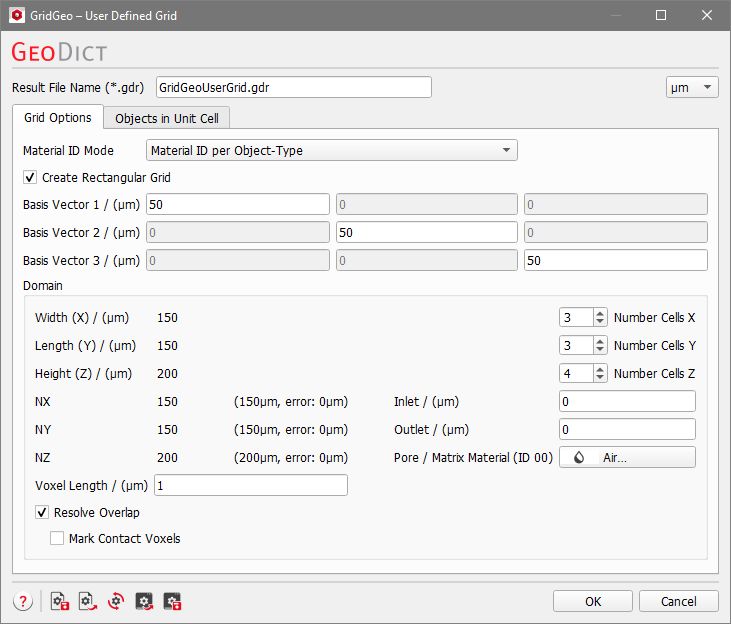731x624 pixels.
Task: Increase Number Cells X with up arrow
Action: tap(600, 313)
